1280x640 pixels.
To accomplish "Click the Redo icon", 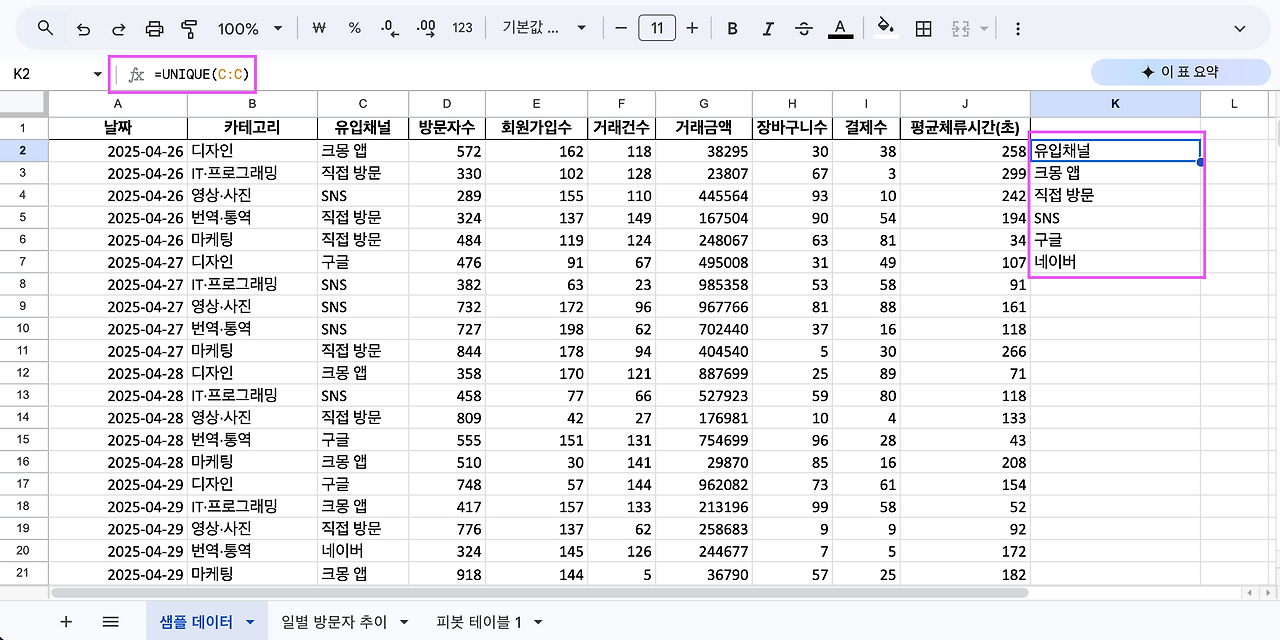I will tap(119, 27).
